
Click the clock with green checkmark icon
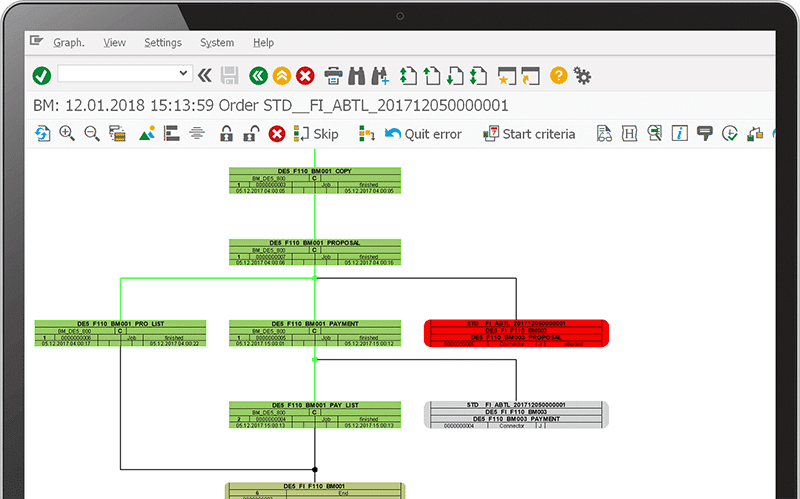730,134
